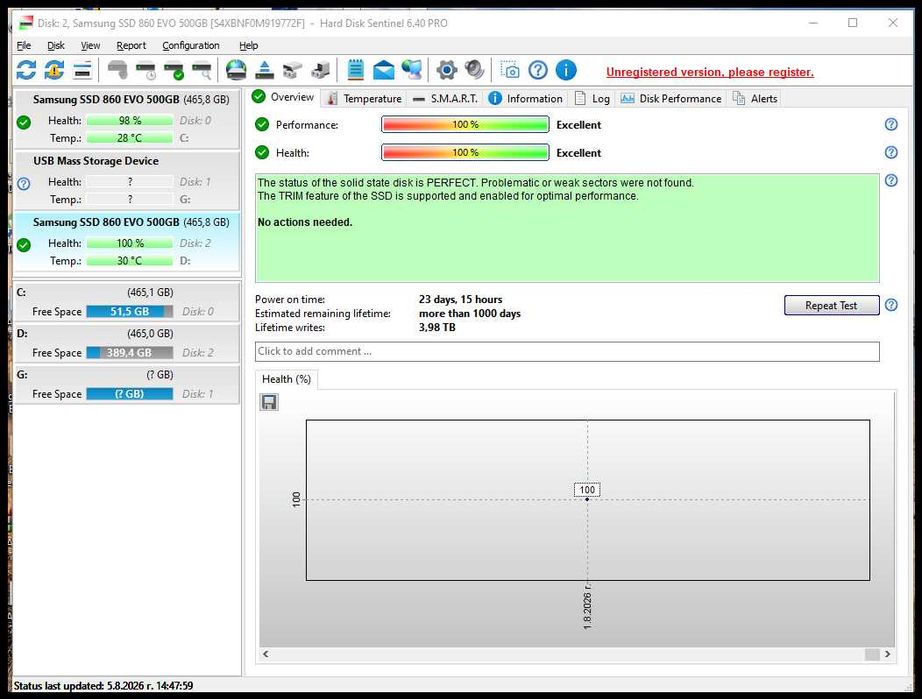The width and height of the screenshot is (922, 699).
Task: Open the View menu
Action: tap(90, 45)
